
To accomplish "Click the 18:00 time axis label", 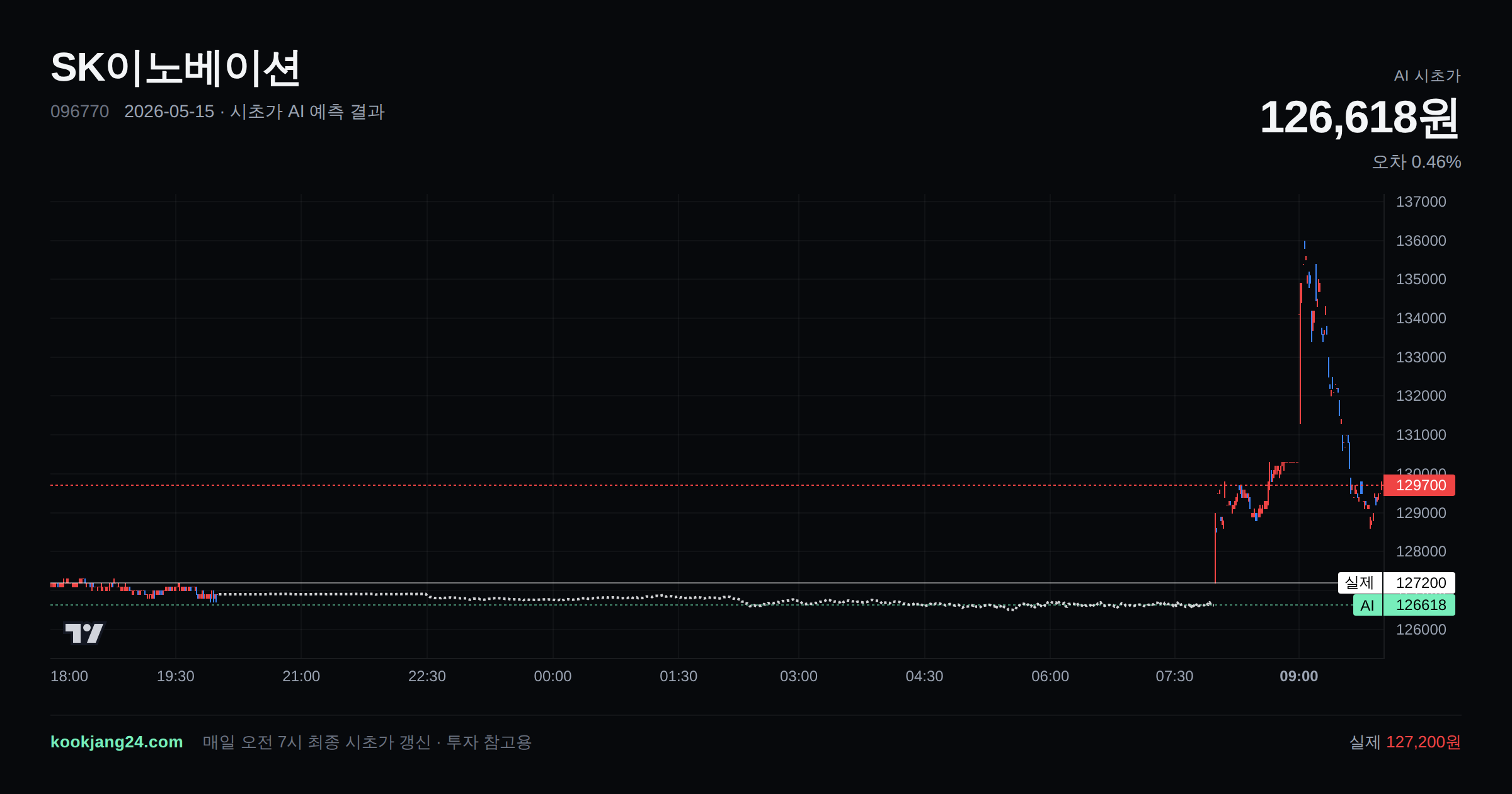I will (69, 676).
